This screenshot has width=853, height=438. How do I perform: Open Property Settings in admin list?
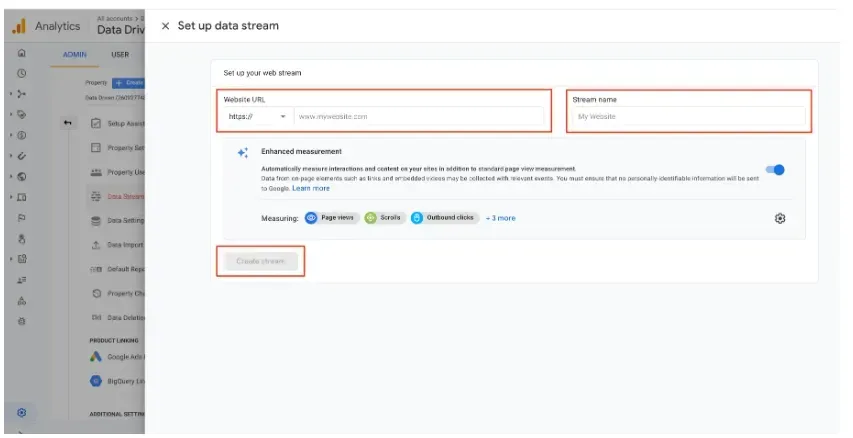pos(117,148)
